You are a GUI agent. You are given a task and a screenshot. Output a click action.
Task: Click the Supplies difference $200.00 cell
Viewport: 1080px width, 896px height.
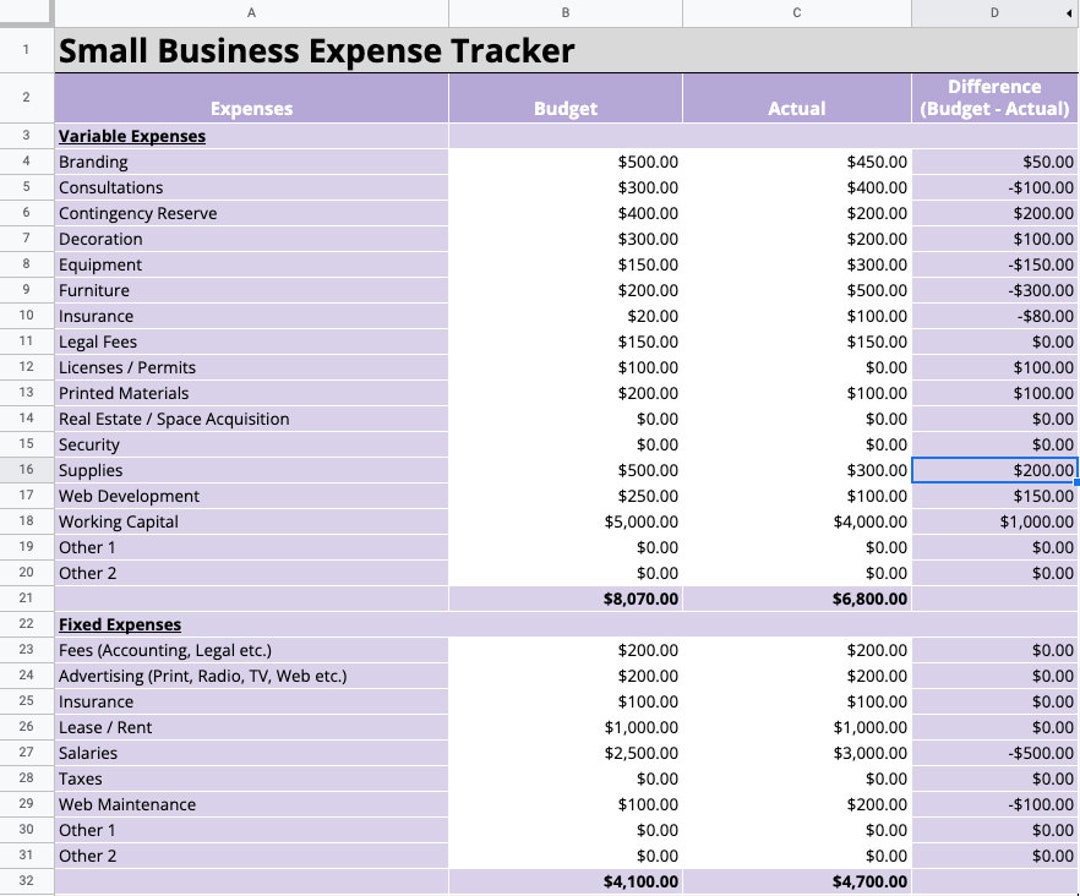(x=995, y=470)
